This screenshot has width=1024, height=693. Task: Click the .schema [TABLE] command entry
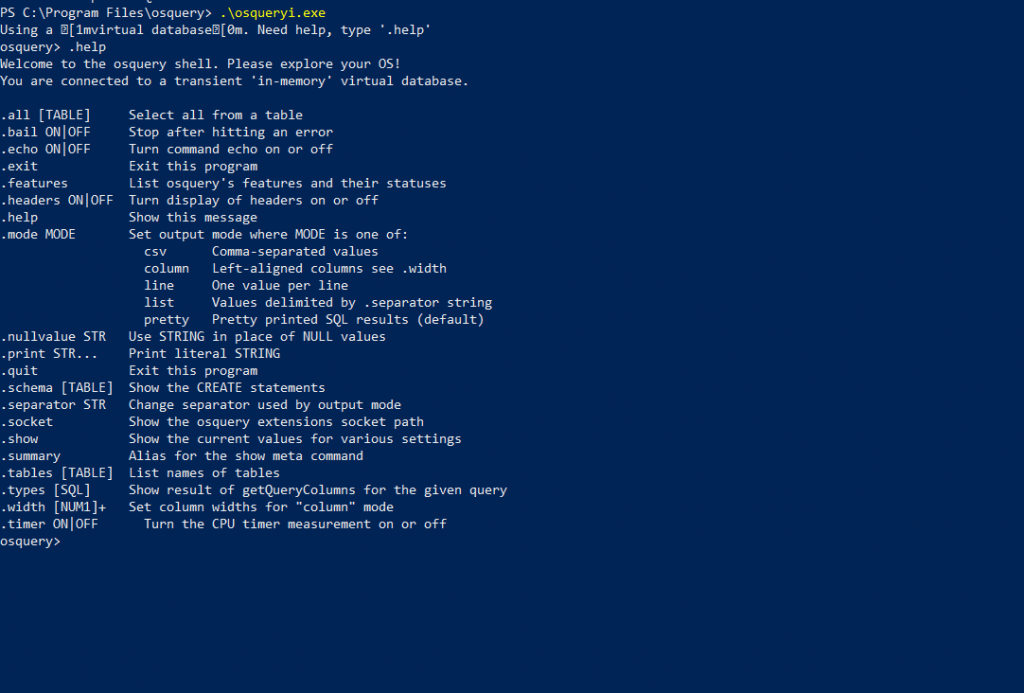tap(57, 387)
